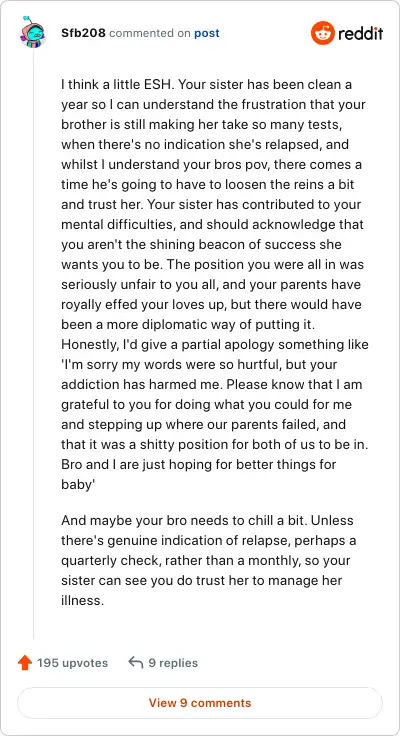This screenshot has width=400, height=736.
Task: Click the "195 upvotes" count
Action: click(73, 663)
